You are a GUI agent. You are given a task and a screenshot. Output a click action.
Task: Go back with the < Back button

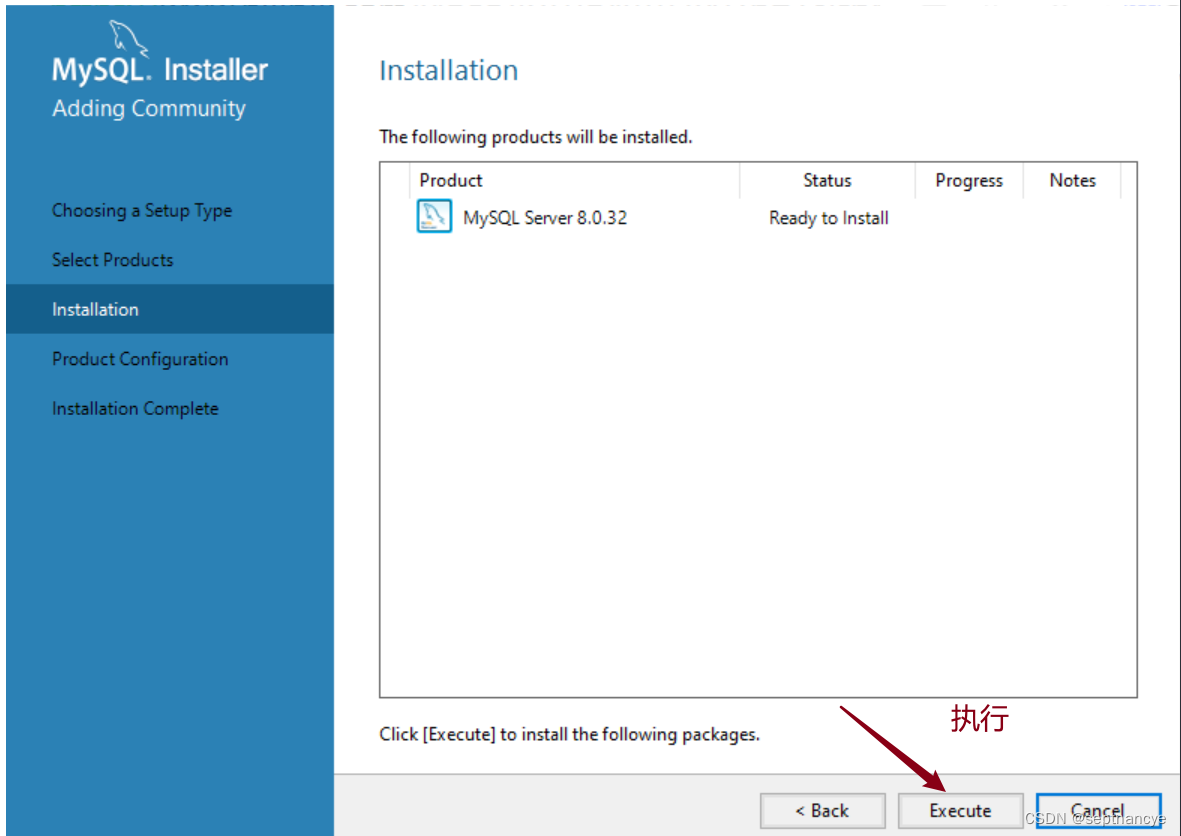click(822, 810)
